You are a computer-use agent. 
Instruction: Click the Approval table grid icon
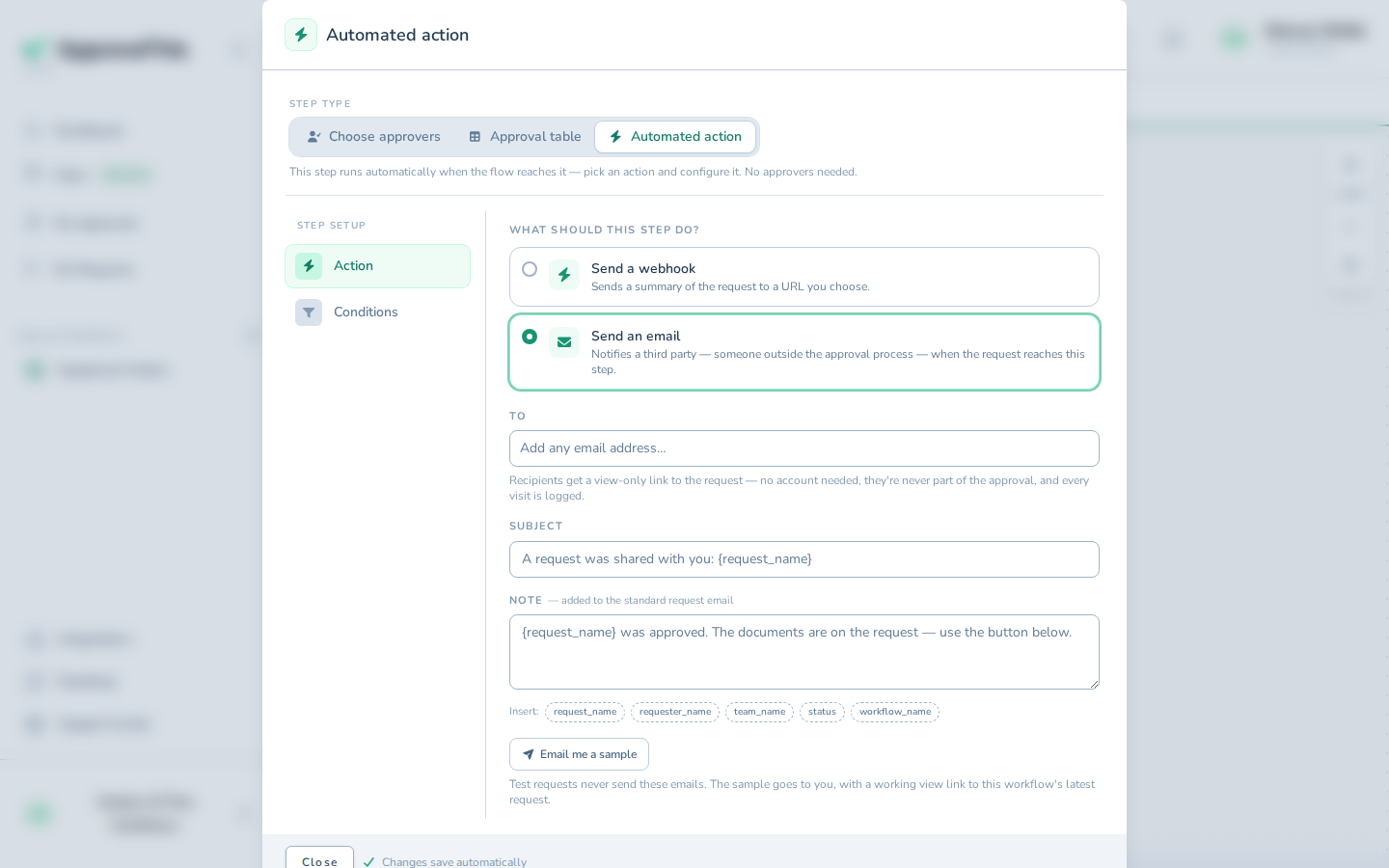coord(475,137)
